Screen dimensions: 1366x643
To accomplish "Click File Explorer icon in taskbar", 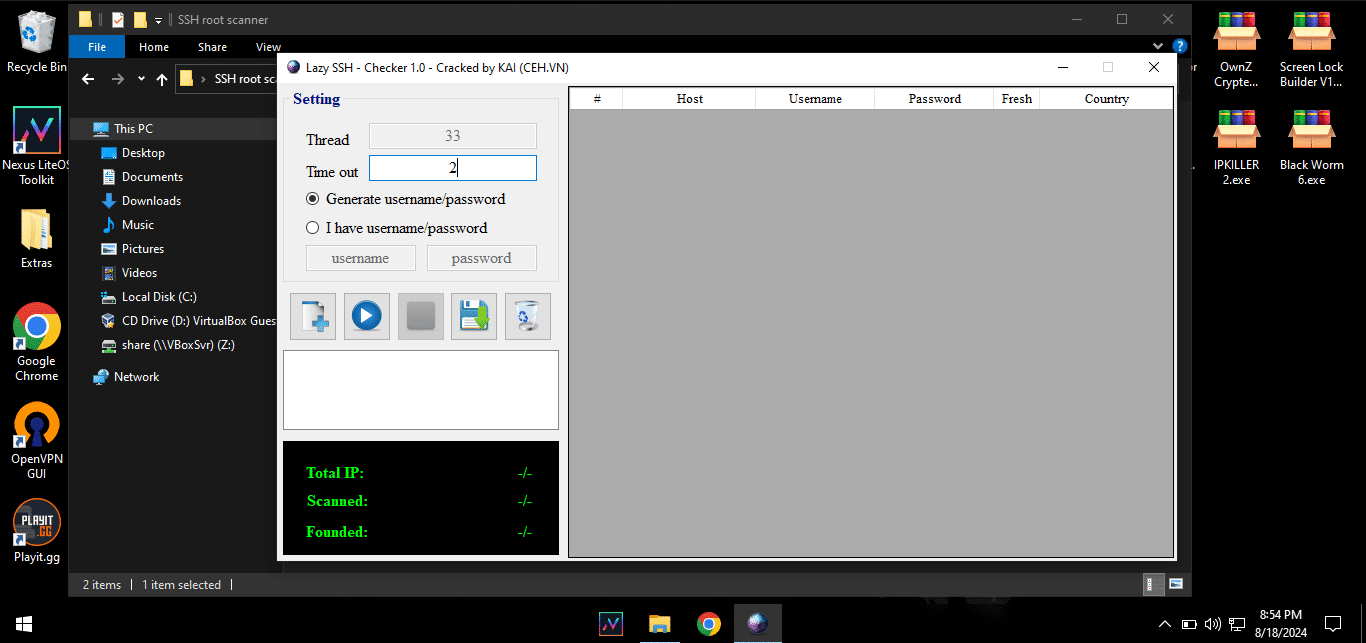I will coord(659,624).
